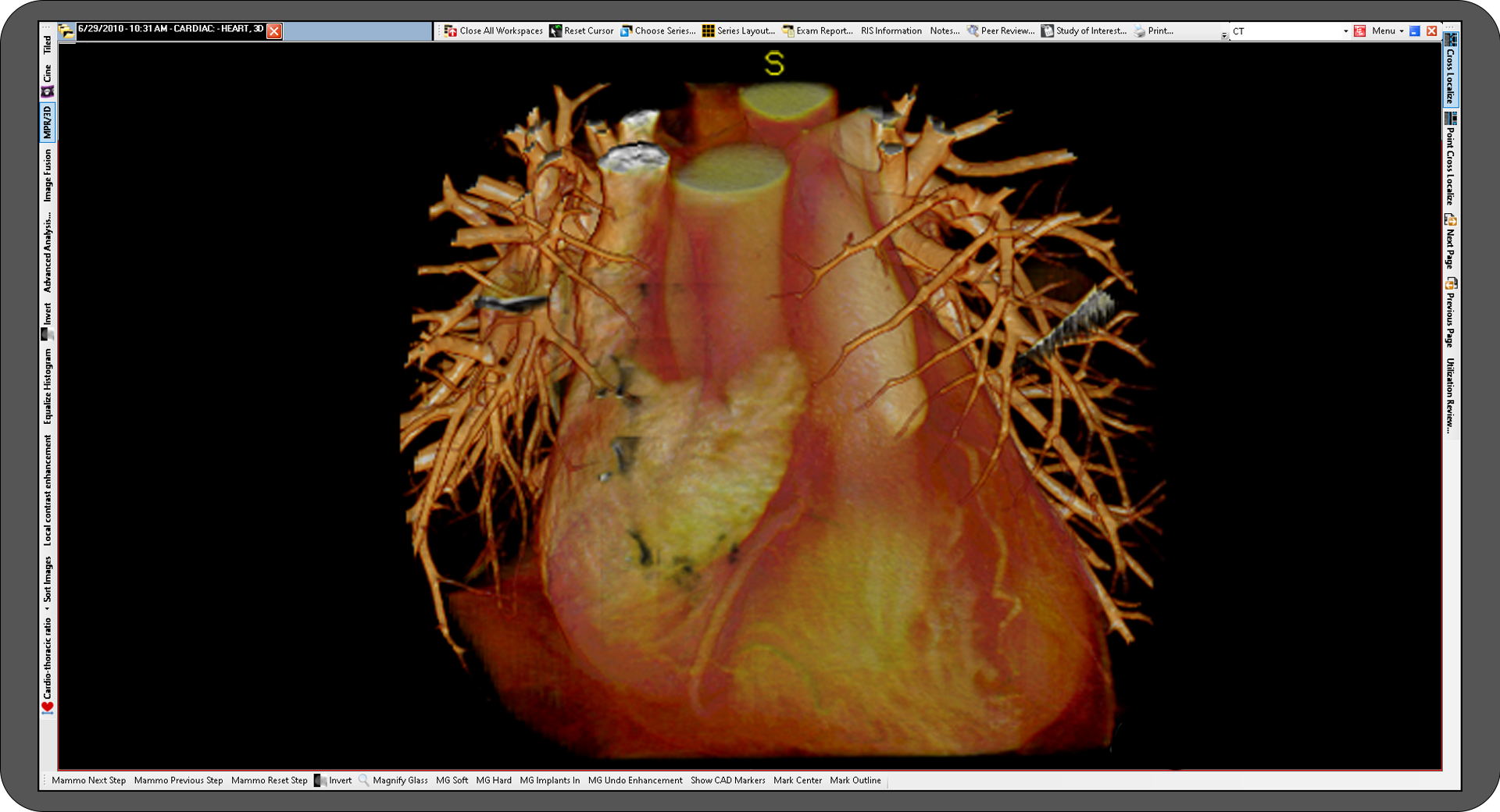Close the CARDIAC HEART 3D study tab
This screenshot has width=1500, height=812.
coord(274,31)
